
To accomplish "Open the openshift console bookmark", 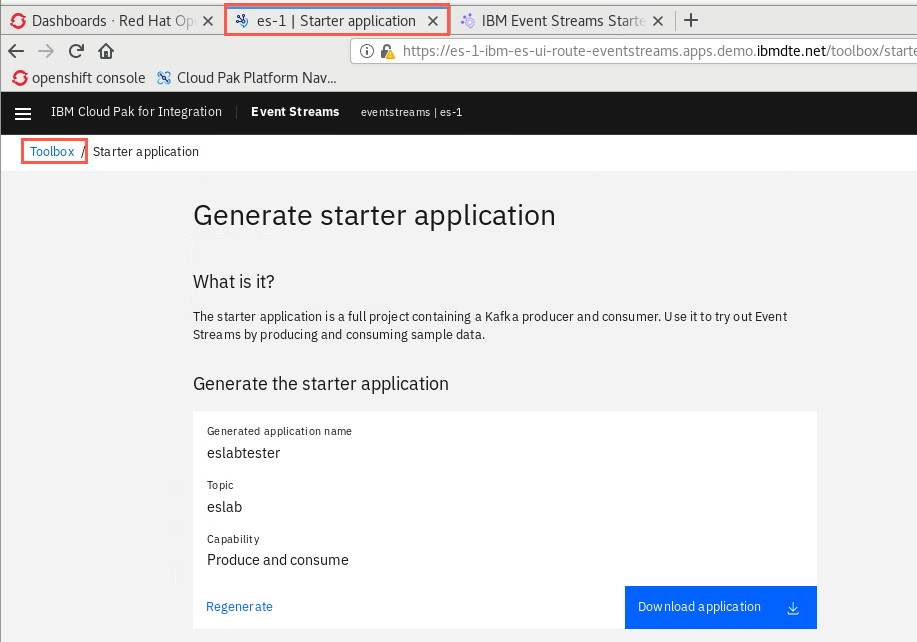I will click(78, 78).
